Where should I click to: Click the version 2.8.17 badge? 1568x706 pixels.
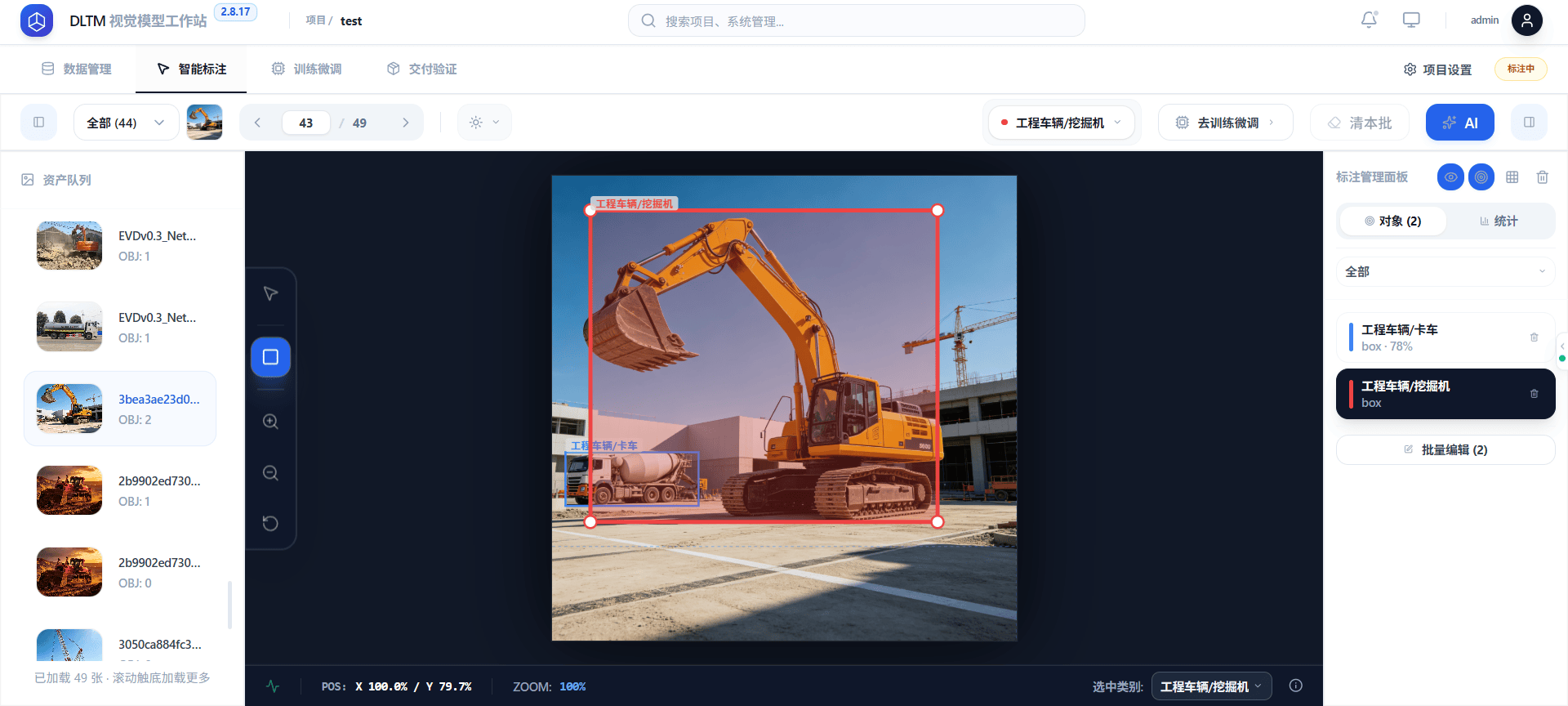pyautogui.click(x=235, y=11)
